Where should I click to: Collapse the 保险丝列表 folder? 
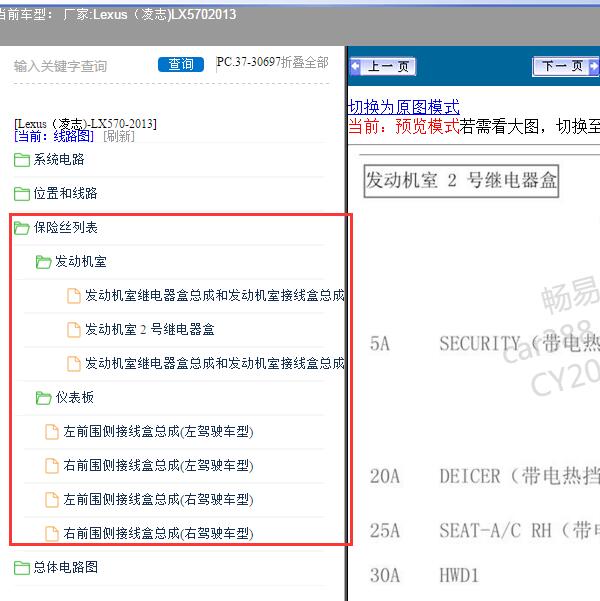pos(65,227)
